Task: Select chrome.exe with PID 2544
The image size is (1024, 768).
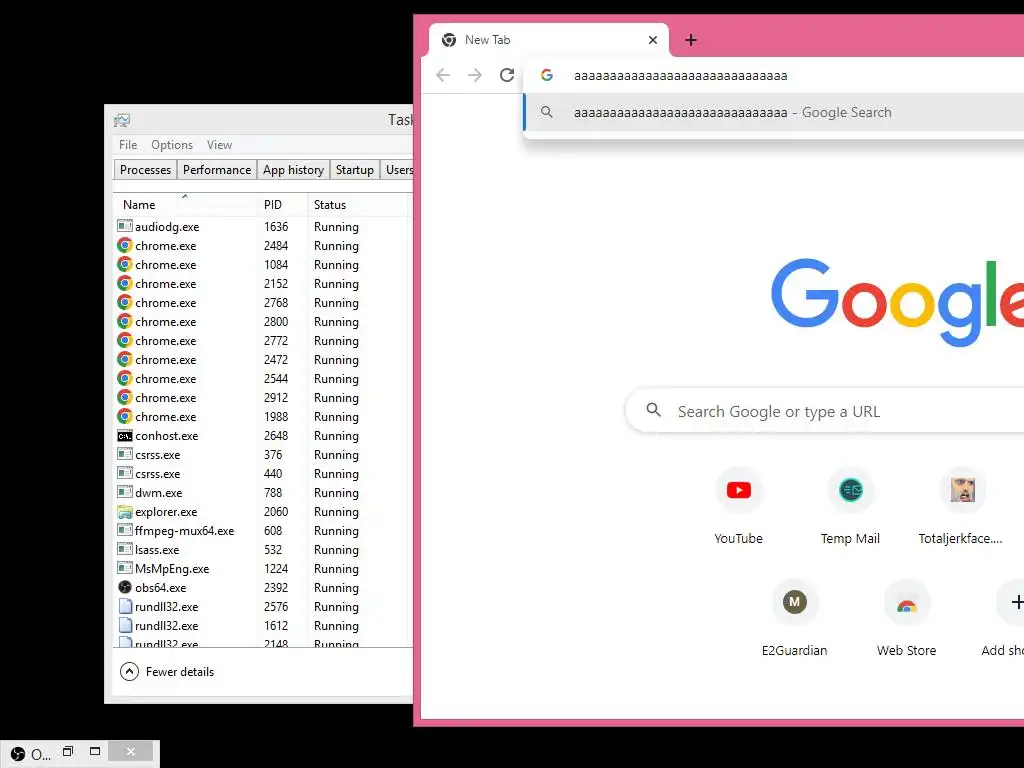Action: [263, 378]
